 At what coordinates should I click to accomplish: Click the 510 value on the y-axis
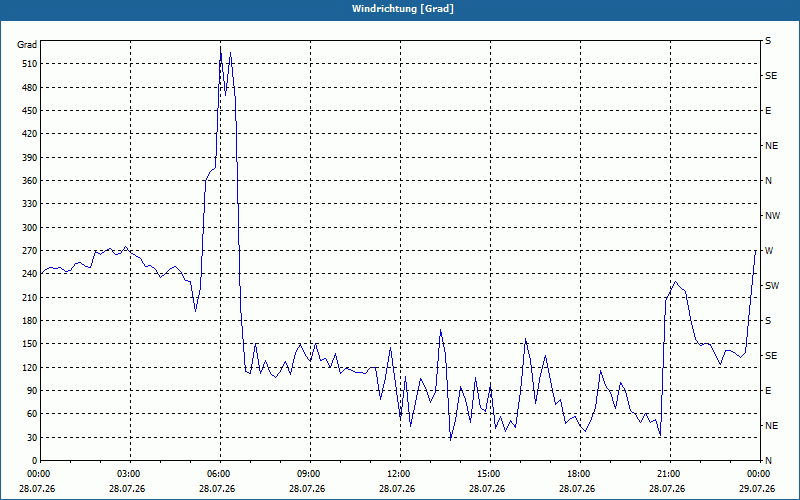tap(30, 64)
